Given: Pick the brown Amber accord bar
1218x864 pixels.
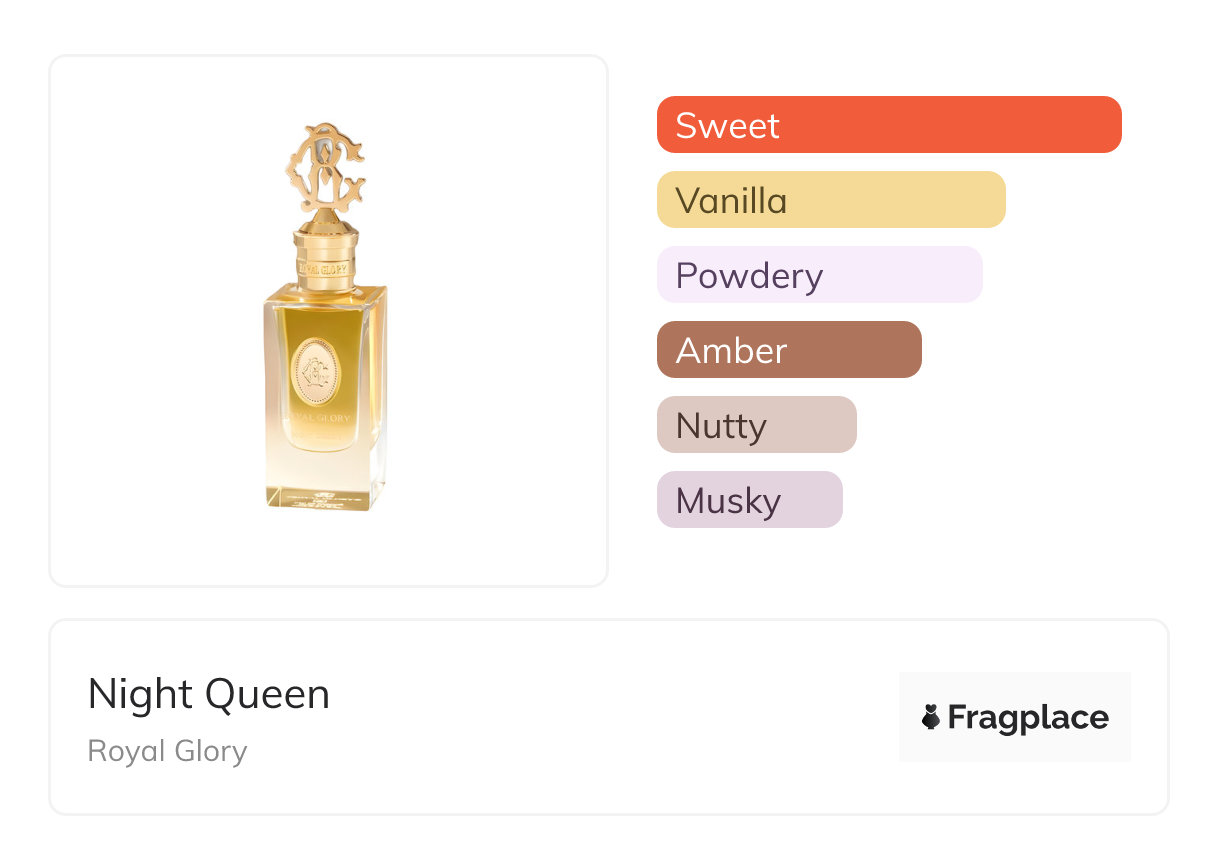Looking at the screenshot, I should coord(788,350).
